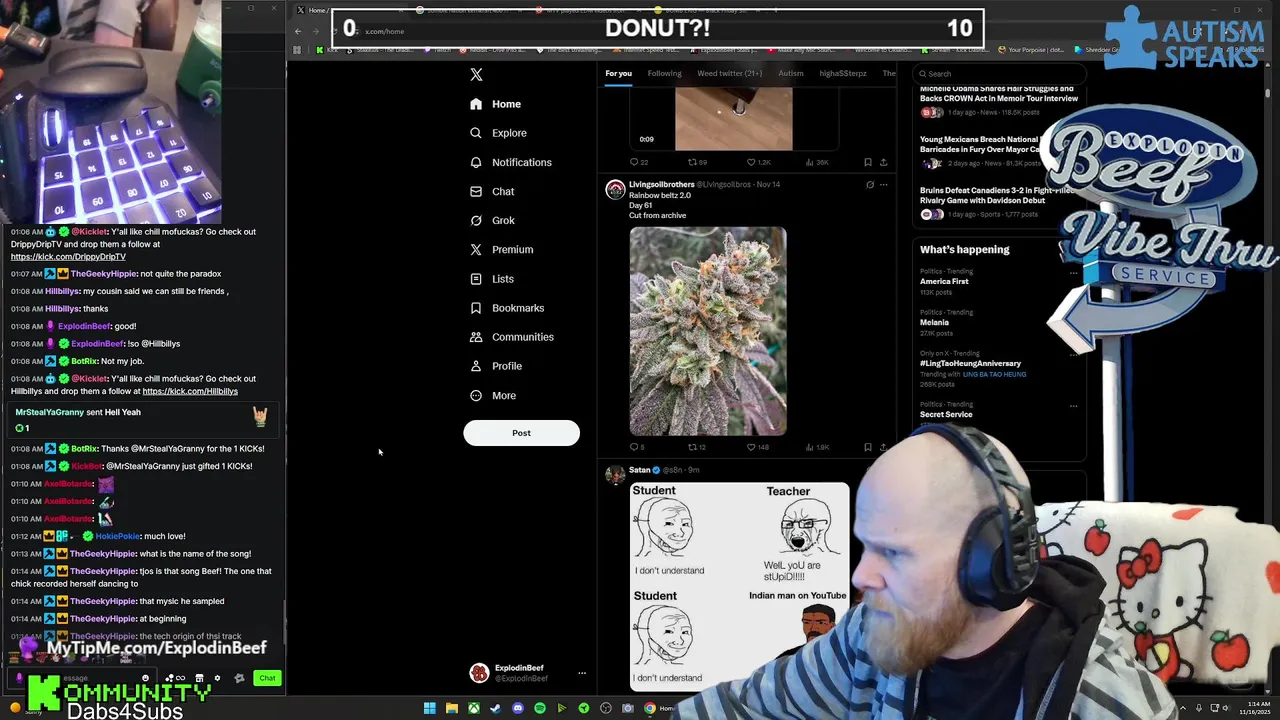The image size is (1280, 720).
Task: Open the Rainbow beltz cannabis photo
Action: [708, 331]
